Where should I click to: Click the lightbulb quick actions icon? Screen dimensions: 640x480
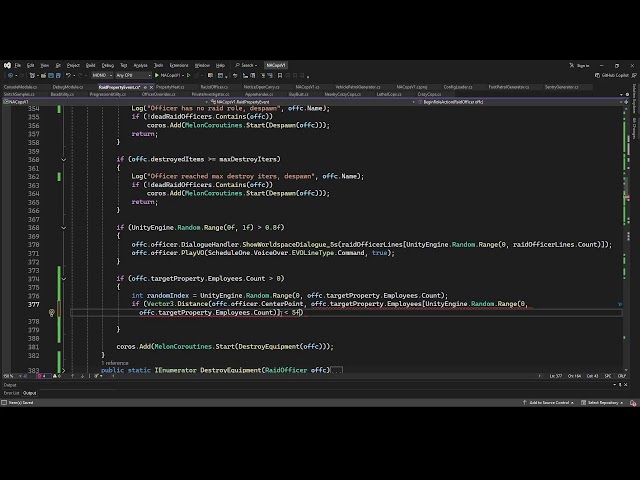click(51, 313)
